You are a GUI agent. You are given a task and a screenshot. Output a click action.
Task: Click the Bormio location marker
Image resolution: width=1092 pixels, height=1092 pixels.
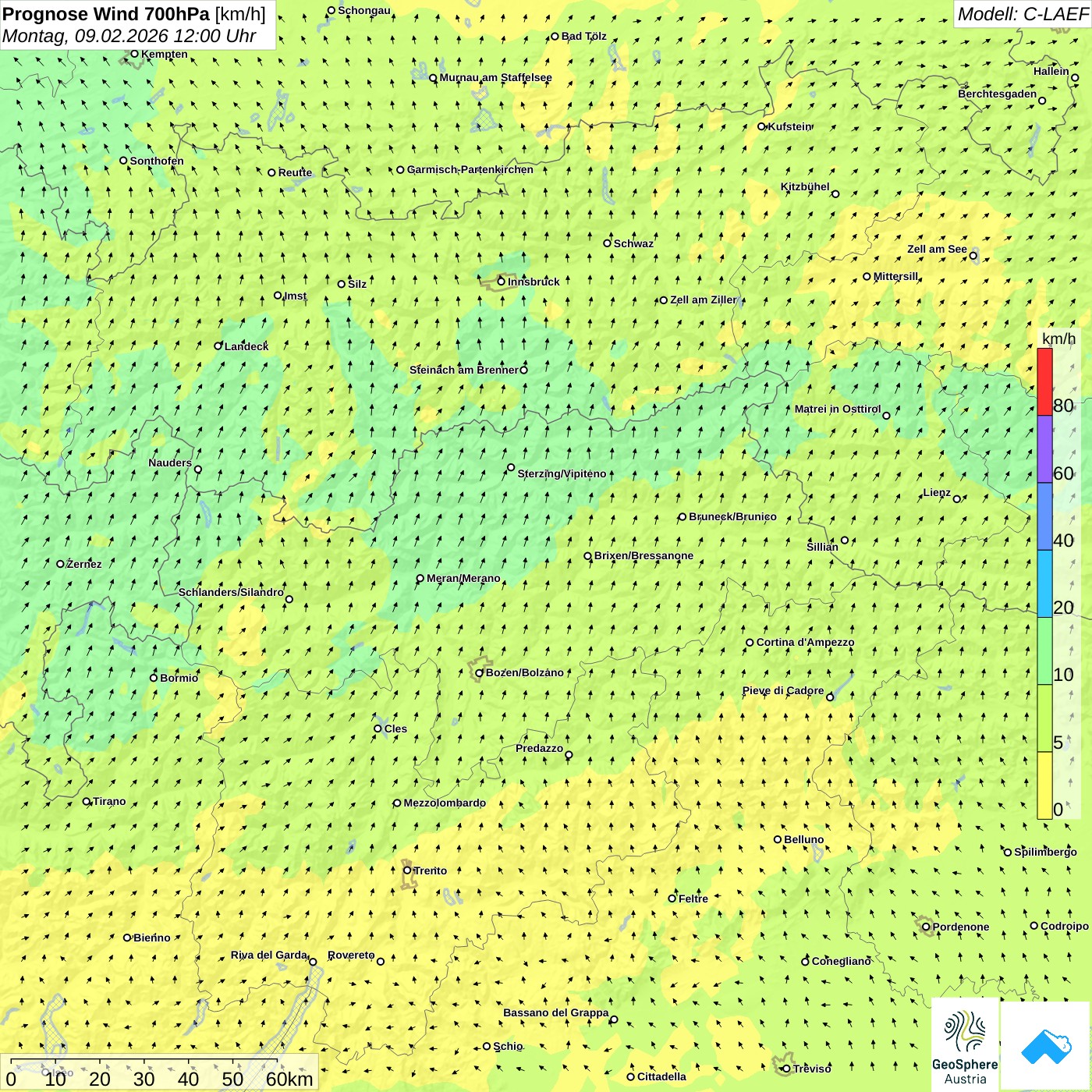pos(154,678)
